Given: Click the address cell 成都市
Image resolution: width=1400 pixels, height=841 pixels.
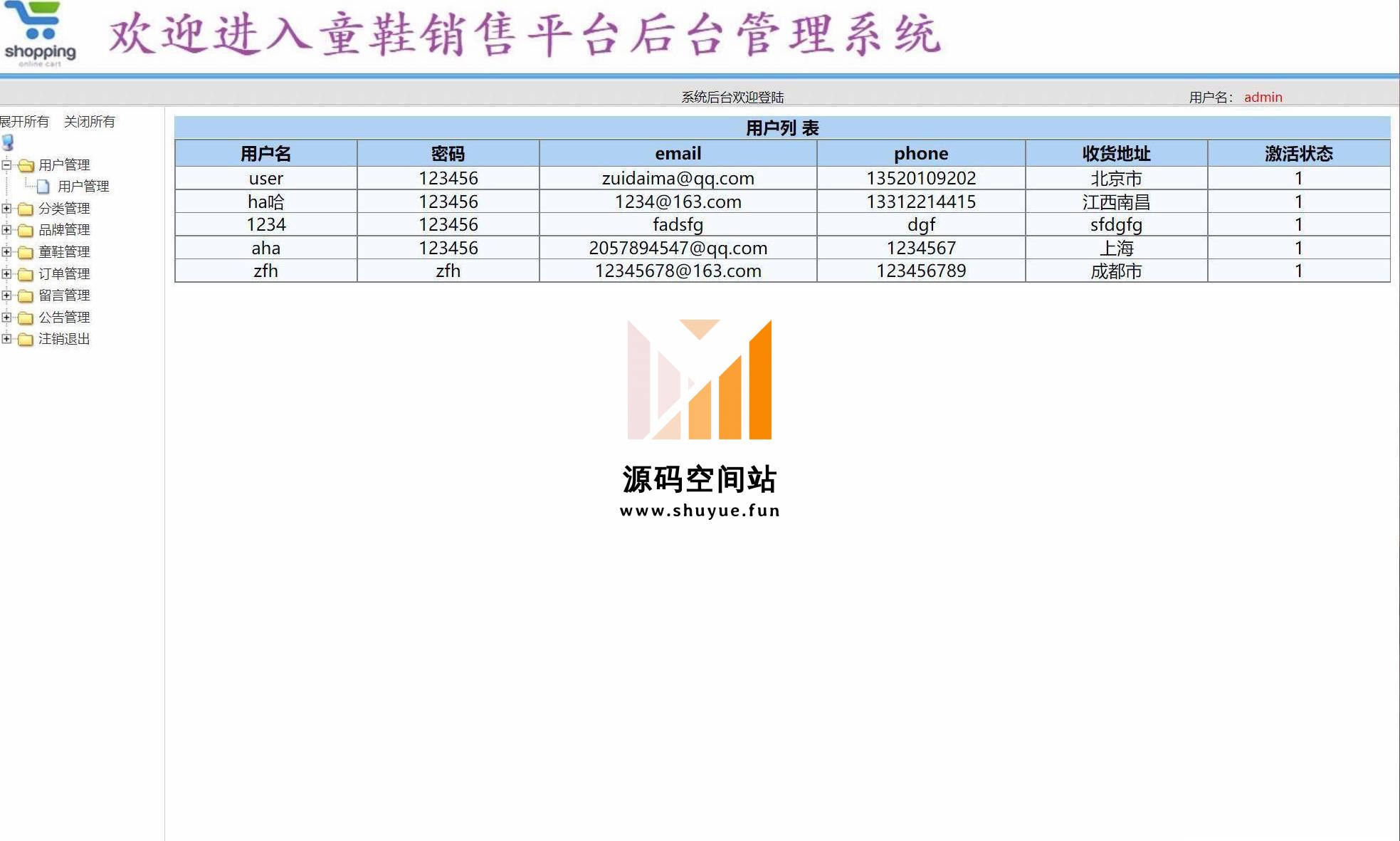Looking at the screenshot, I should pyautogui.click(x=1116, y=271).
